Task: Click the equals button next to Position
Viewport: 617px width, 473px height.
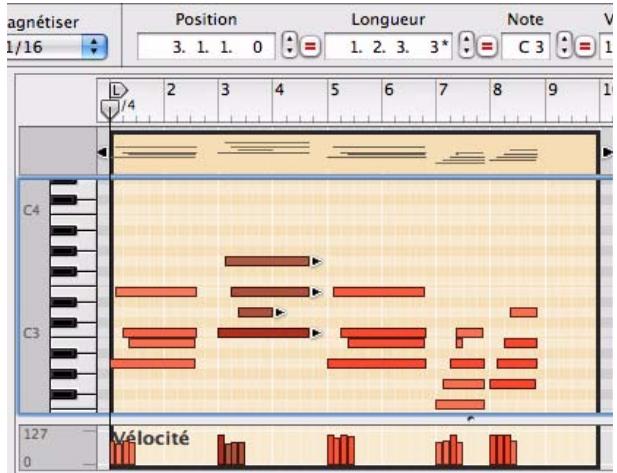Action: point(310,46)
